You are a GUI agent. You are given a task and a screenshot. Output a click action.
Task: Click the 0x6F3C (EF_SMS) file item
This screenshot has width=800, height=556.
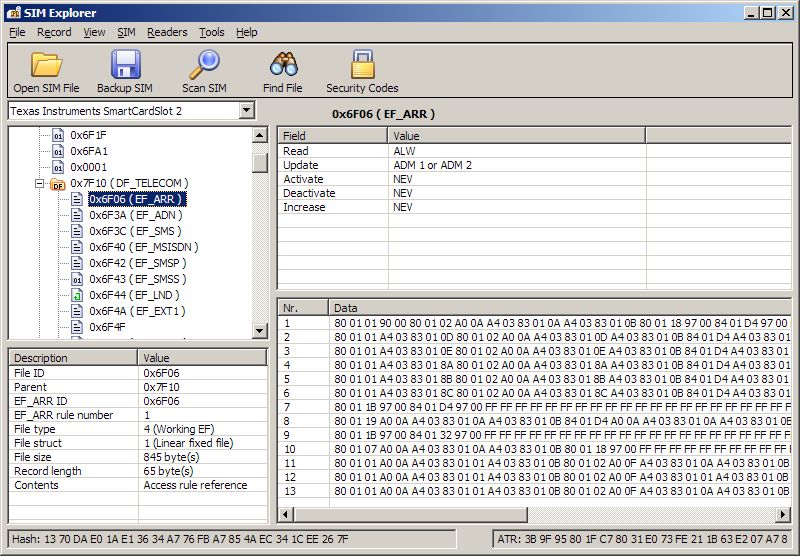(x=134, y=231)
